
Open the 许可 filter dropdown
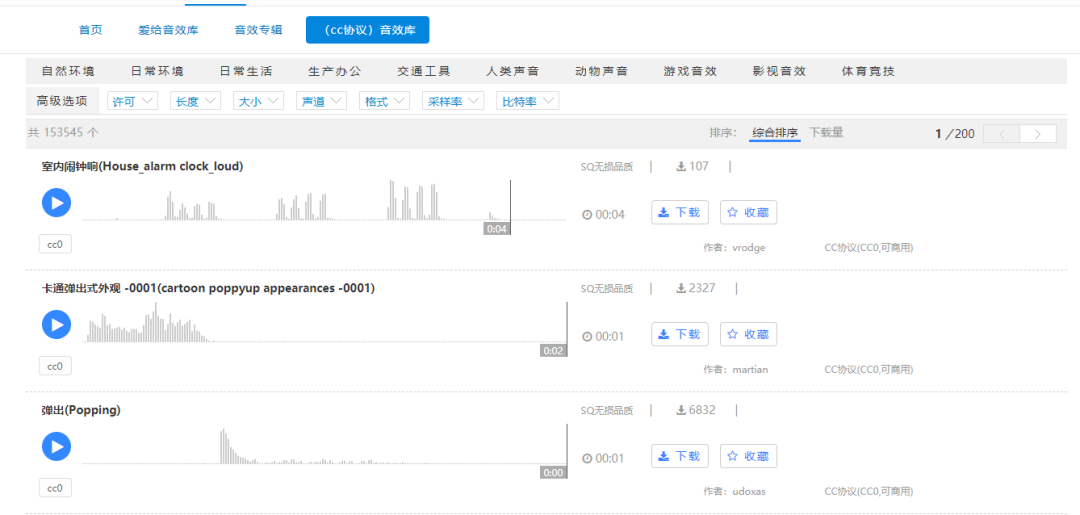pos(133,101)
